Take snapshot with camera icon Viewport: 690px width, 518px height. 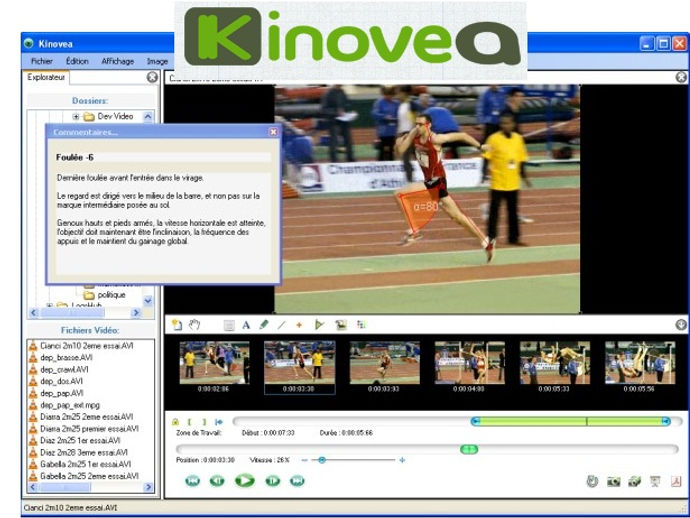(613, 481)
